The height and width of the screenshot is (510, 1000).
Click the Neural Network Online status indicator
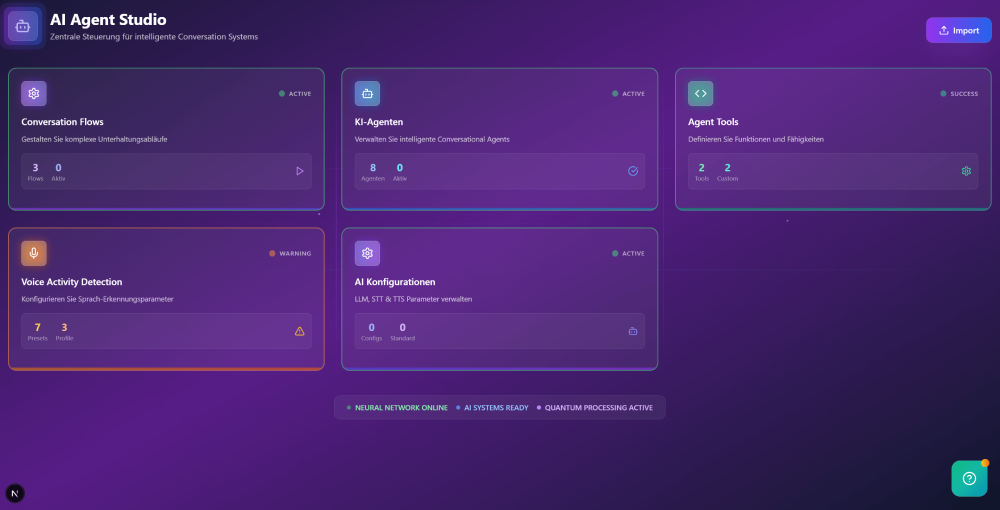[397, 408]
